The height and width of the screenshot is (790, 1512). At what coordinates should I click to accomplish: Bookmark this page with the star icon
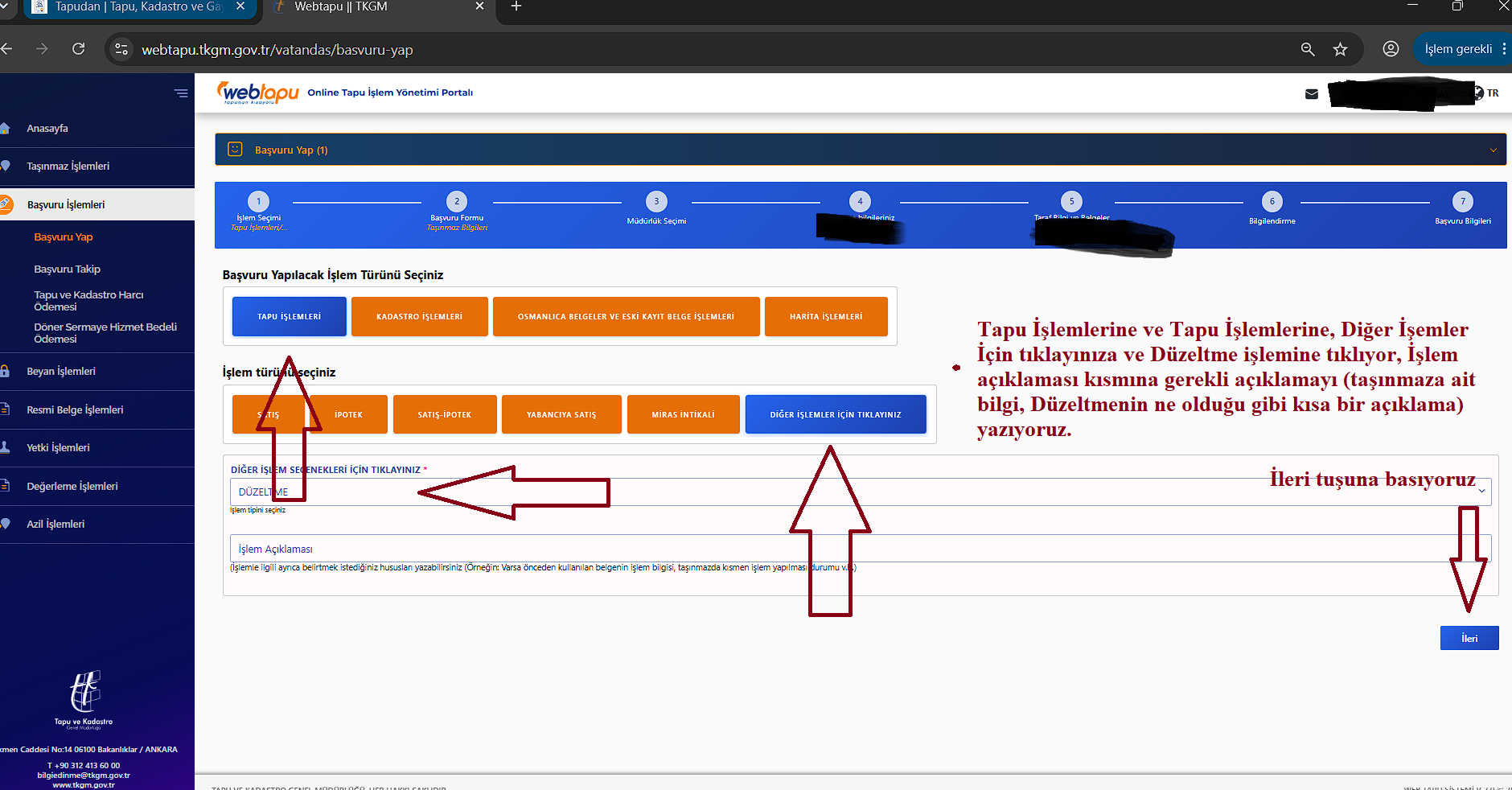(x=1340, y=49)
